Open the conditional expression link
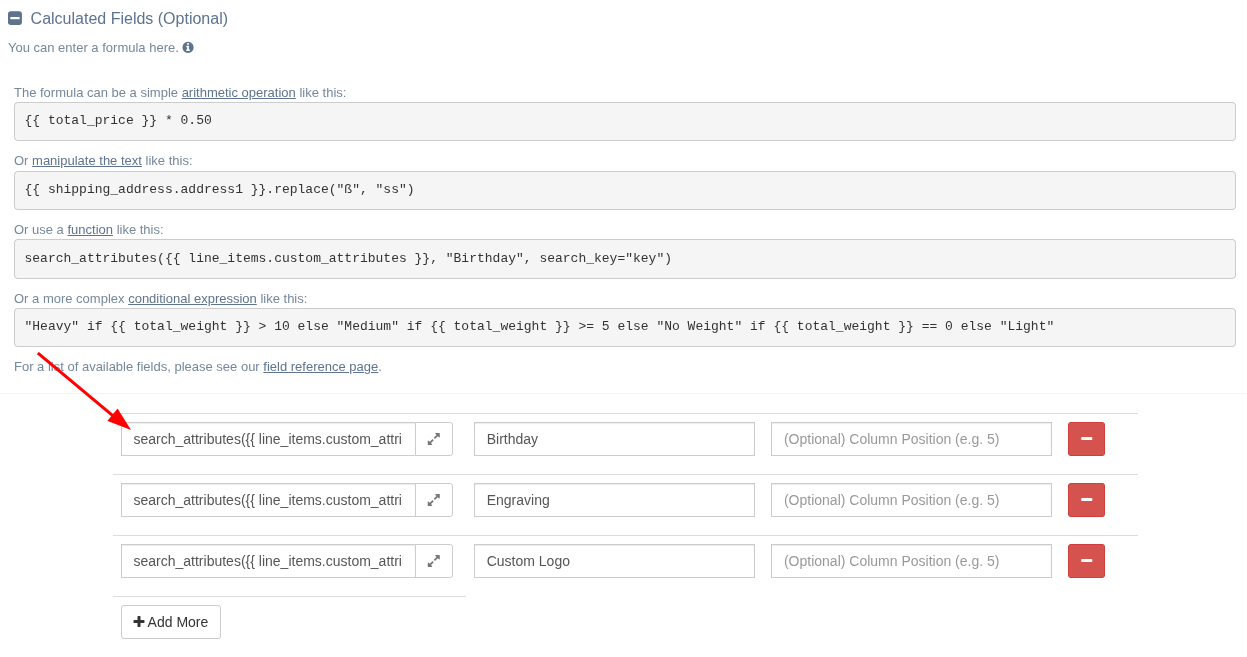1247x657 pixels. (192, 298)
